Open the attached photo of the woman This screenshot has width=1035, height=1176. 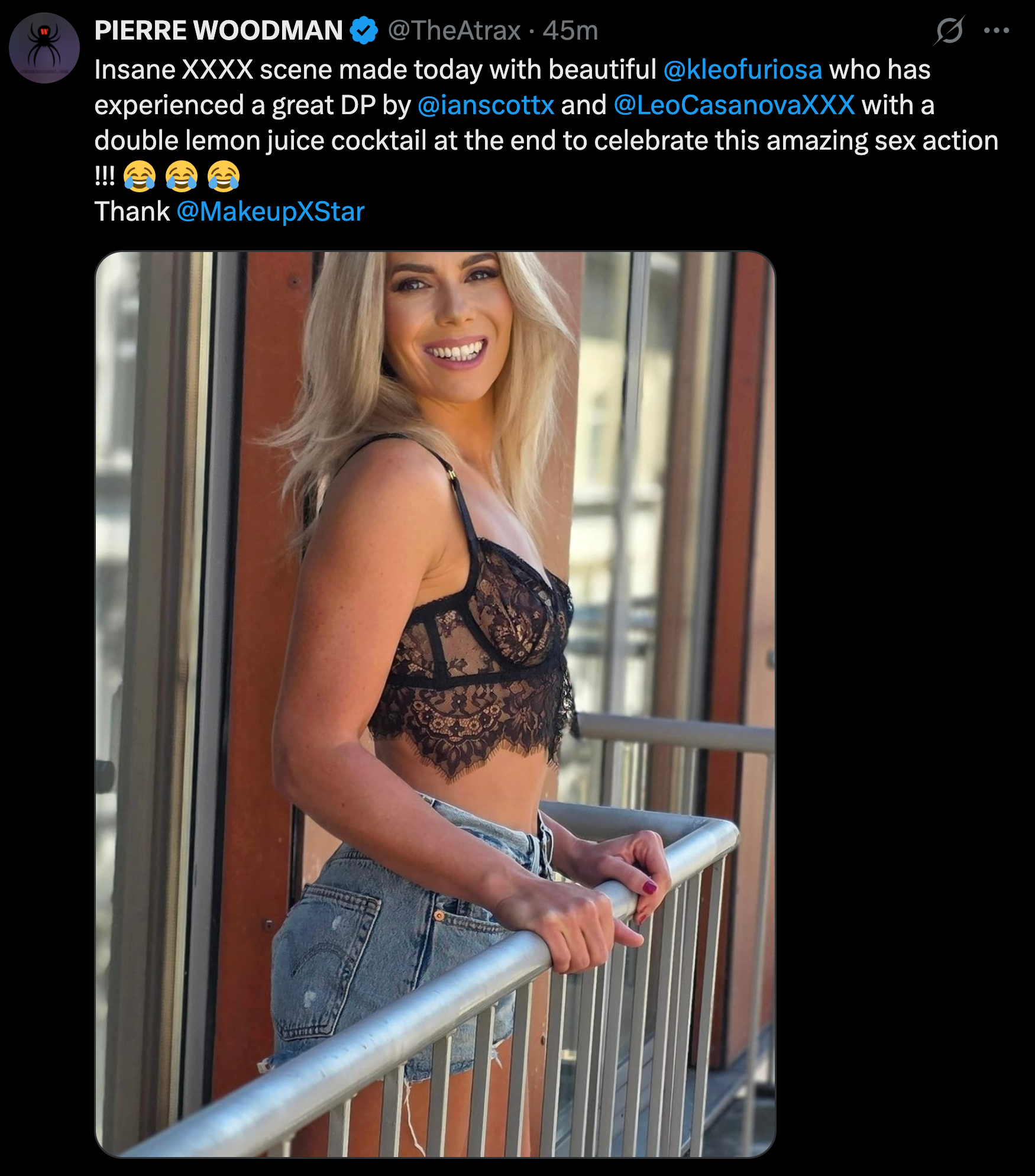[x=435, y=704]
